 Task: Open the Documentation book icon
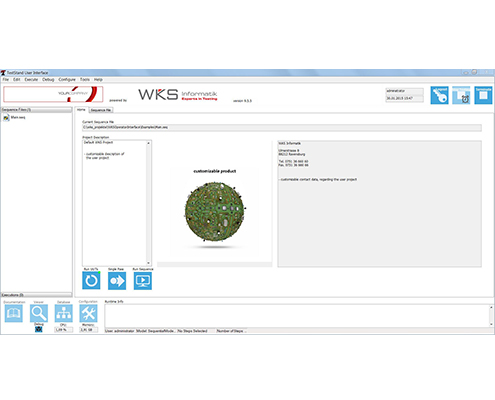coord(14,313)
